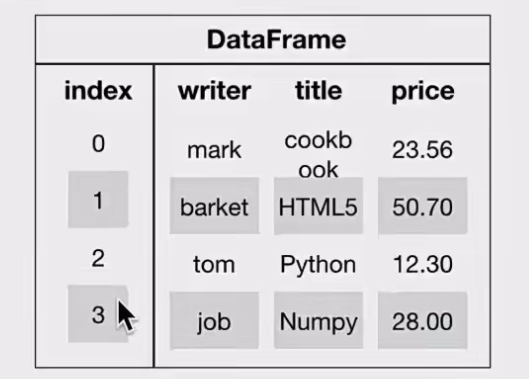Click index value 2

click(98, 259)
